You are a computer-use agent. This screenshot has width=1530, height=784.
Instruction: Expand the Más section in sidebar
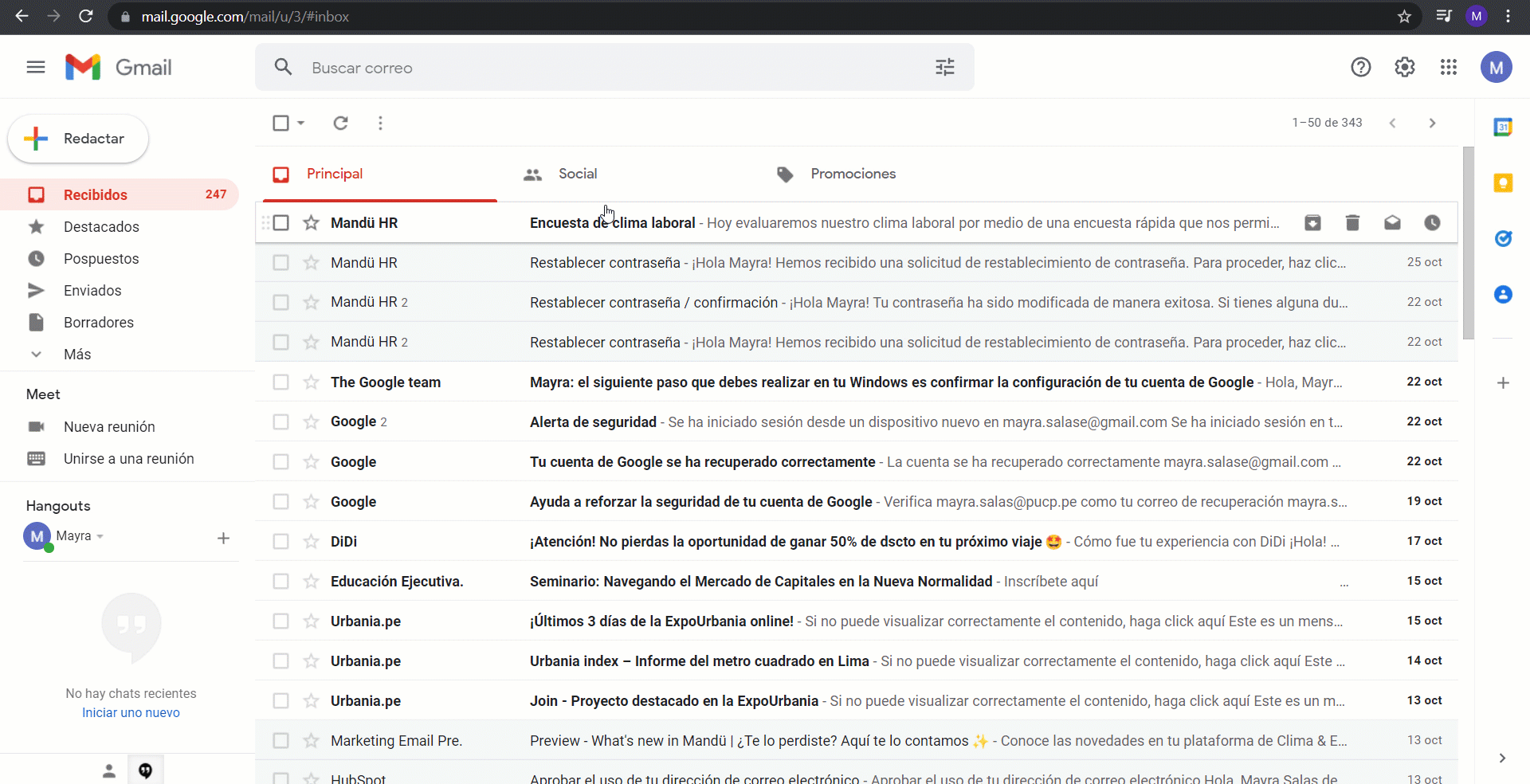coord(77,355)
